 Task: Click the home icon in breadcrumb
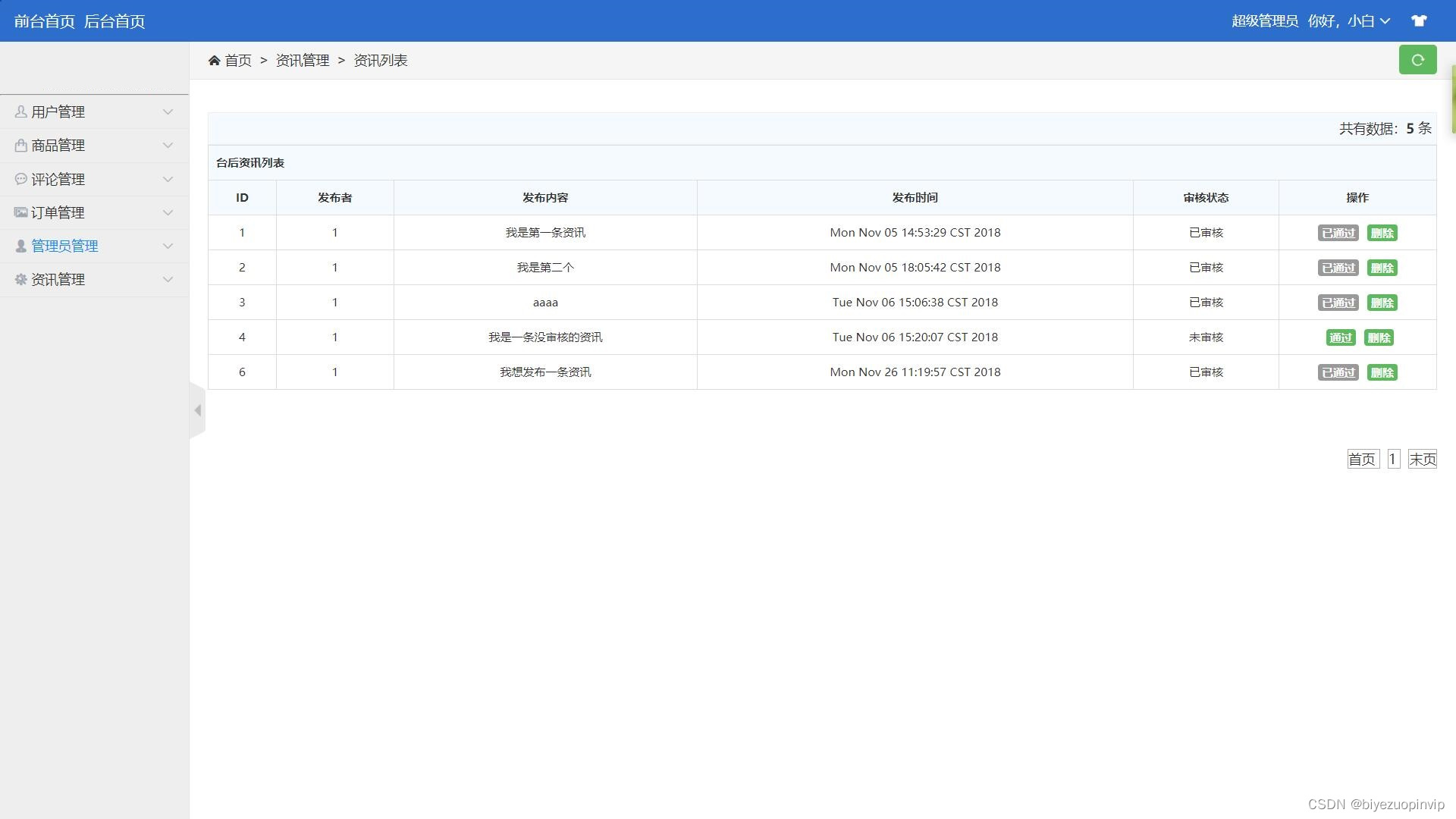214,61
